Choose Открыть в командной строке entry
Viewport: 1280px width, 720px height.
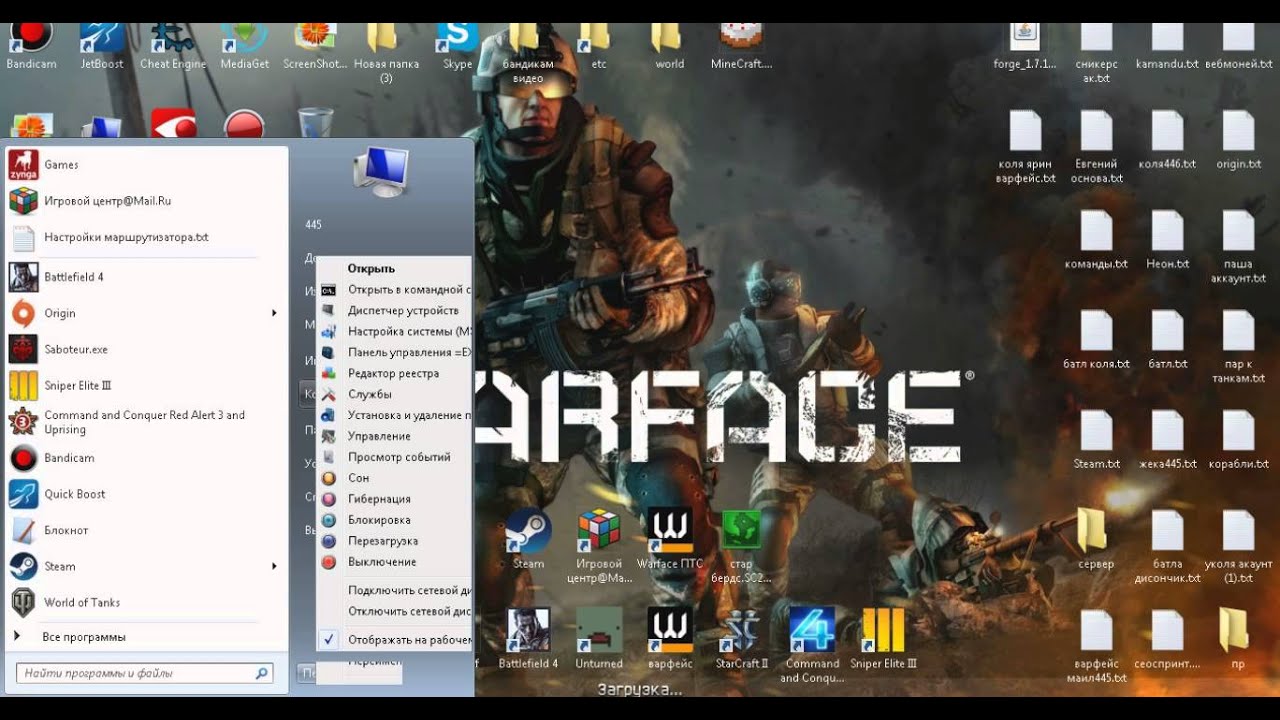coord(395,289)
